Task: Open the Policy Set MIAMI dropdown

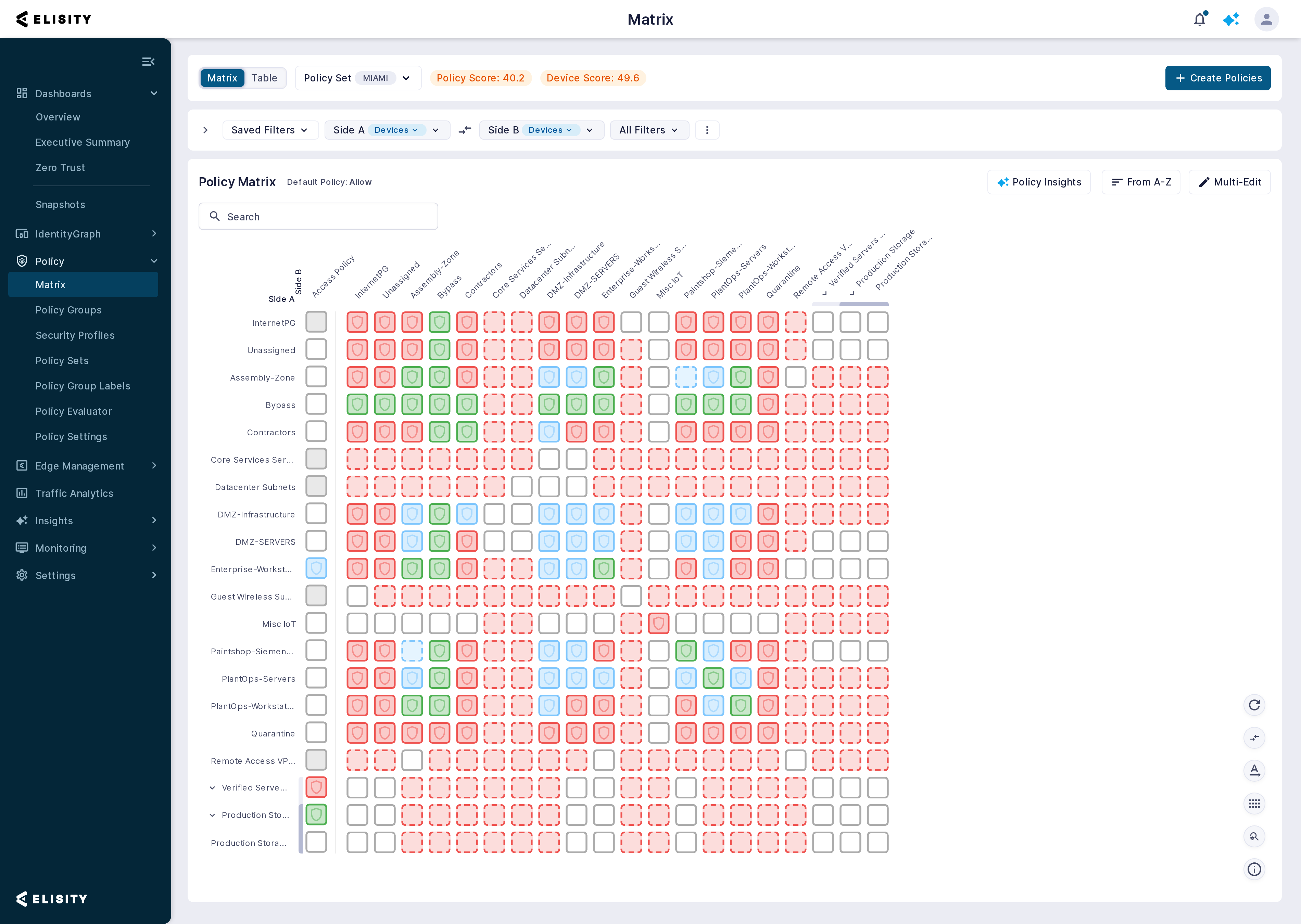Action: click(x=358, y=78)
